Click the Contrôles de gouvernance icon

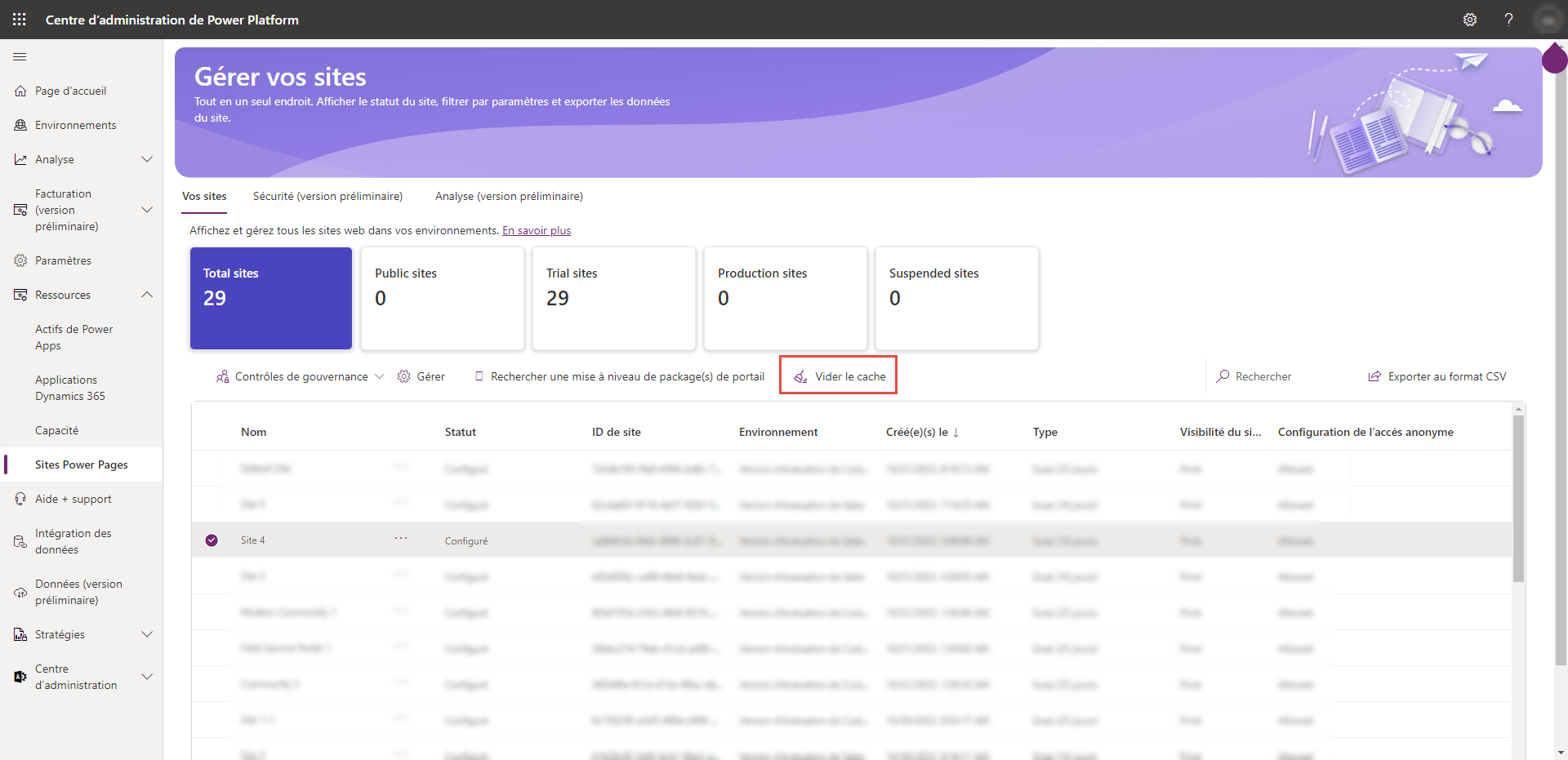click(222, 376)
